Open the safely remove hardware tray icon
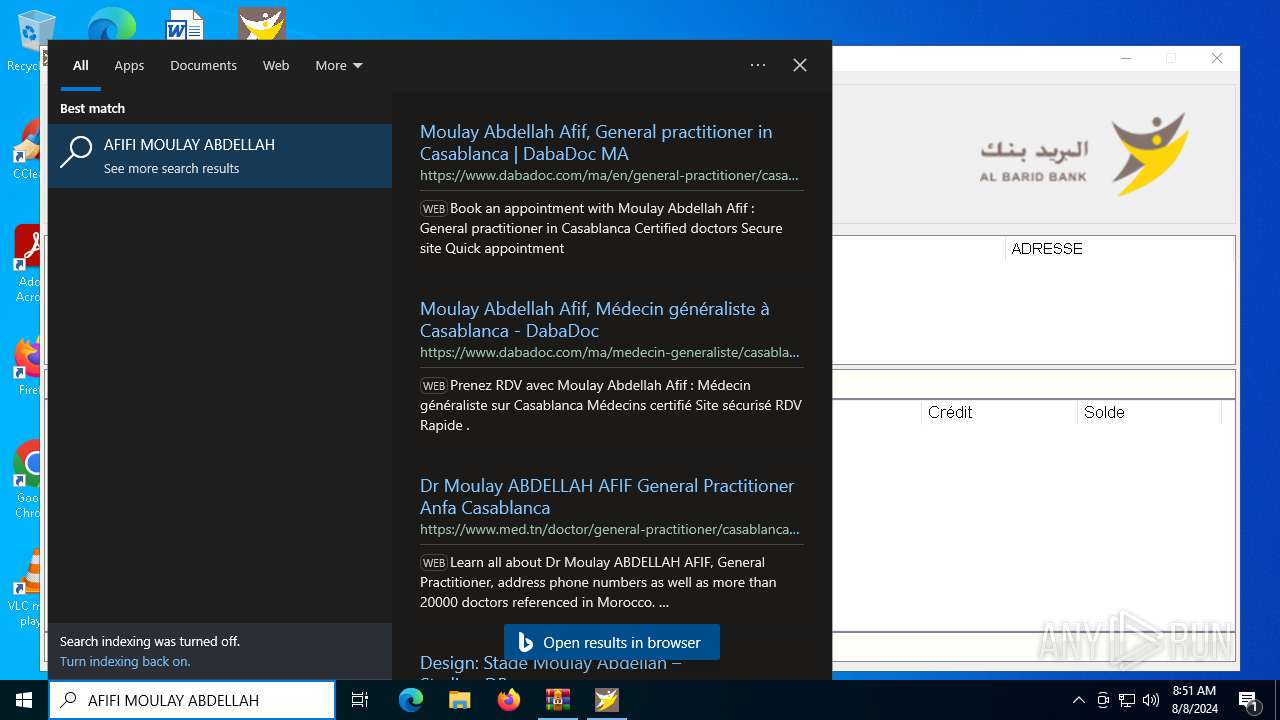Image resolution: width=1280 pixels, height=720 pixels. click(x=1102, y=700)
